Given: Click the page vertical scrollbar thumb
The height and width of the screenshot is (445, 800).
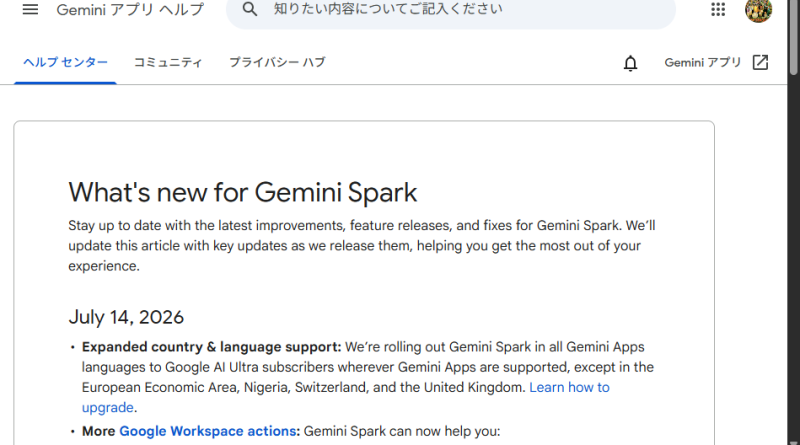Looking at the screenshot, I should point(793,38).
